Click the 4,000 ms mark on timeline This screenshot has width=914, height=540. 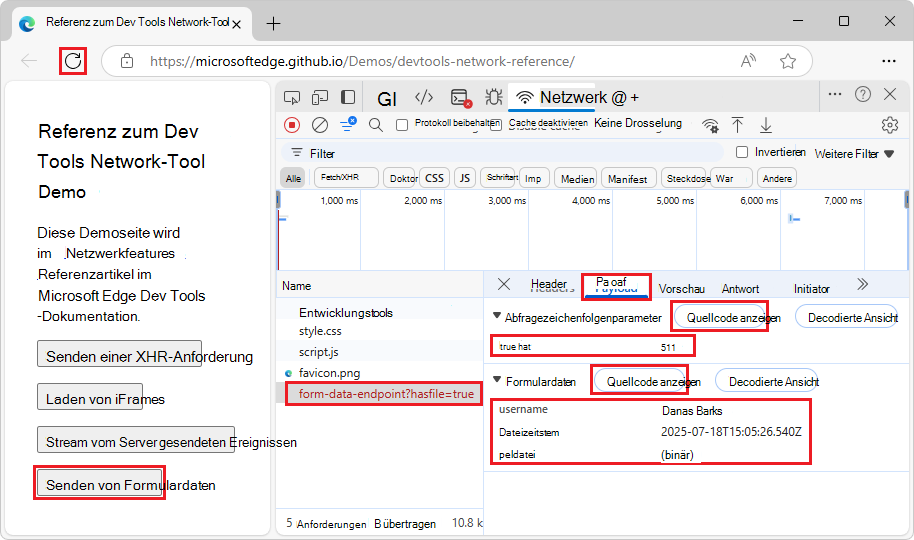pos(590,201)
